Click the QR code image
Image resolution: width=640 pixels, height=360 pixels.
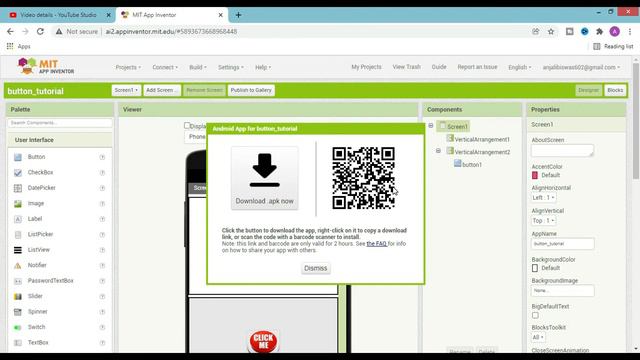point(363,178)
